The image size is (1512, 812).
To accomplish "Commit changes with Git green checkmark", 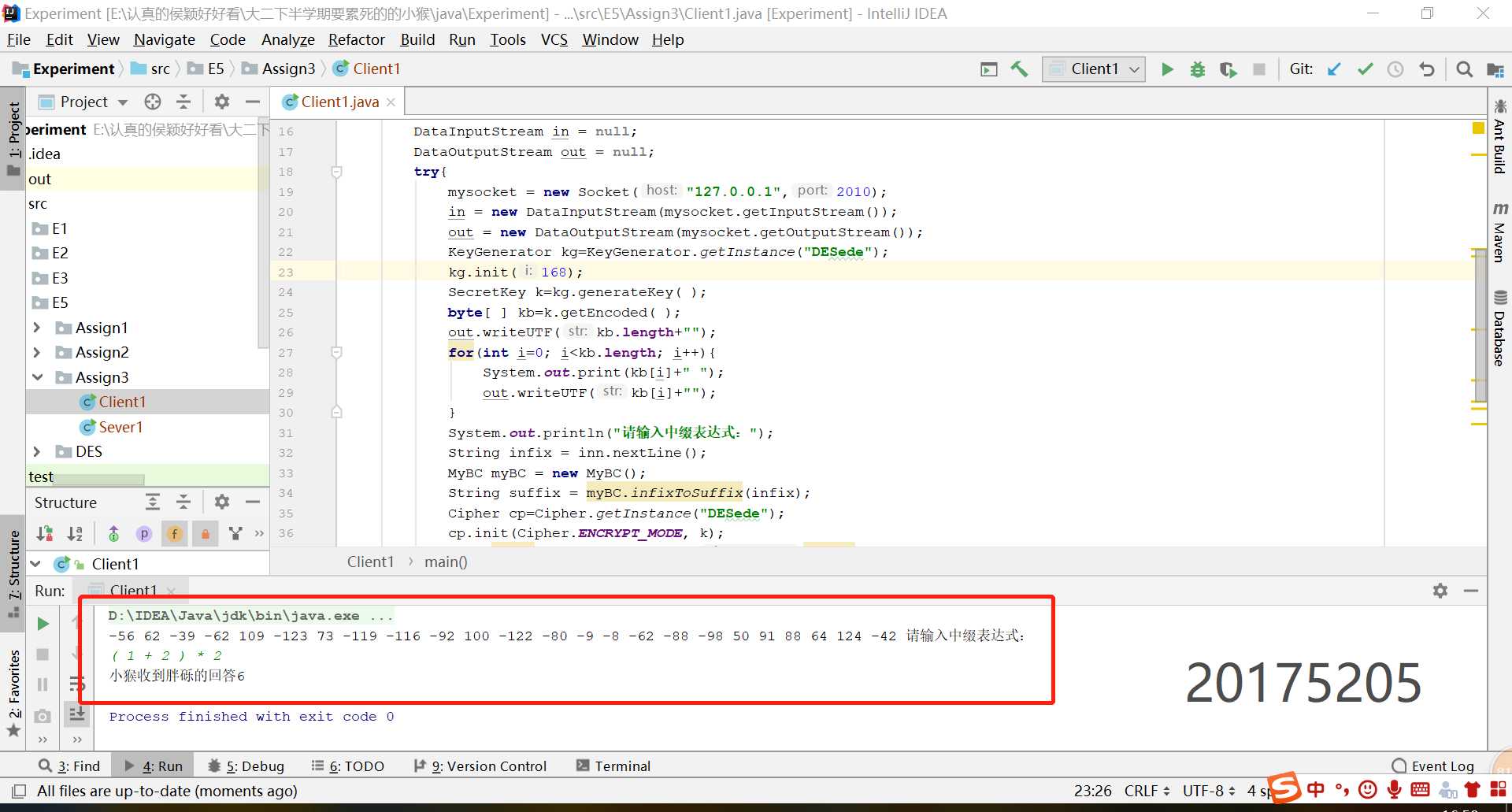I will point(1365,69).
